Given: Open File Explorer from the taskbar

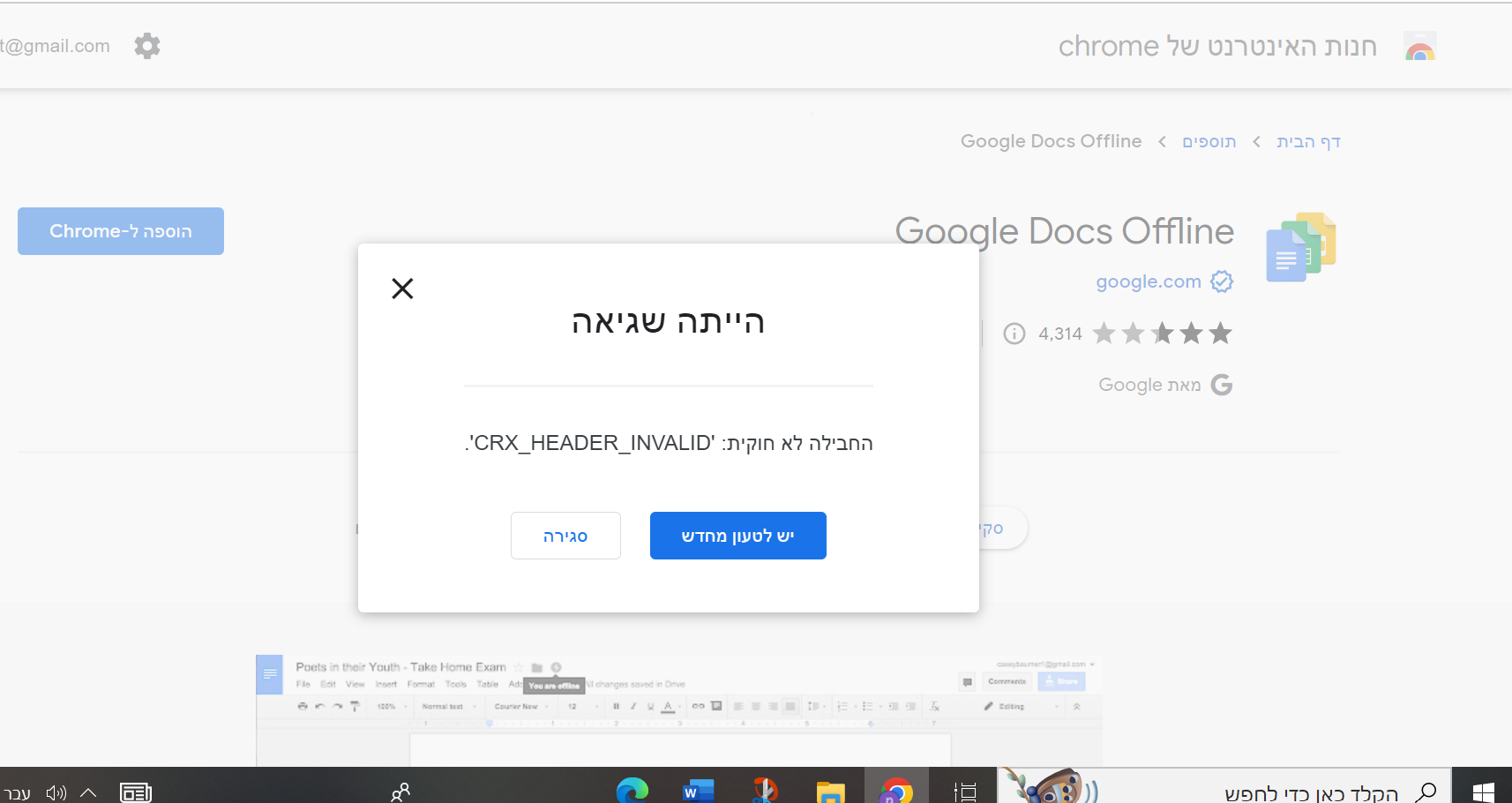Looking at the screenshot, I should point(830,792).
